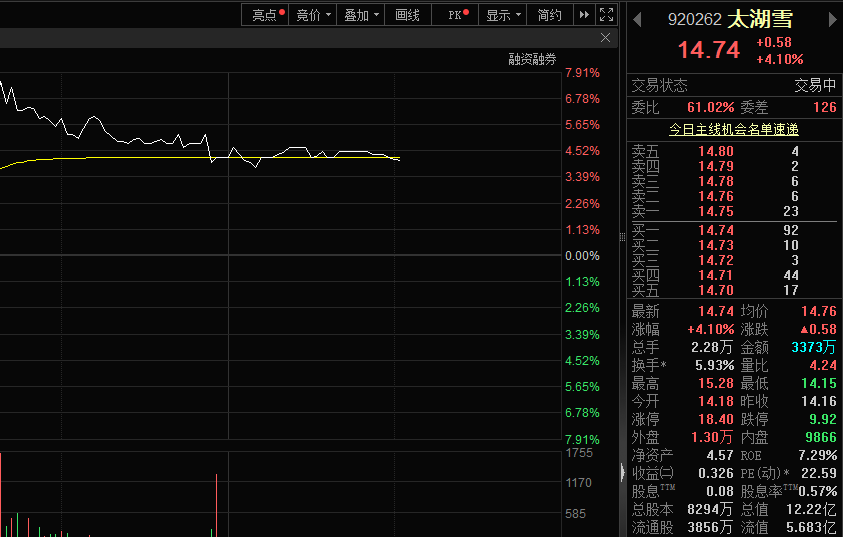
Task: Click the panel splitter handle beside chart
Action: tap(623, 237)
